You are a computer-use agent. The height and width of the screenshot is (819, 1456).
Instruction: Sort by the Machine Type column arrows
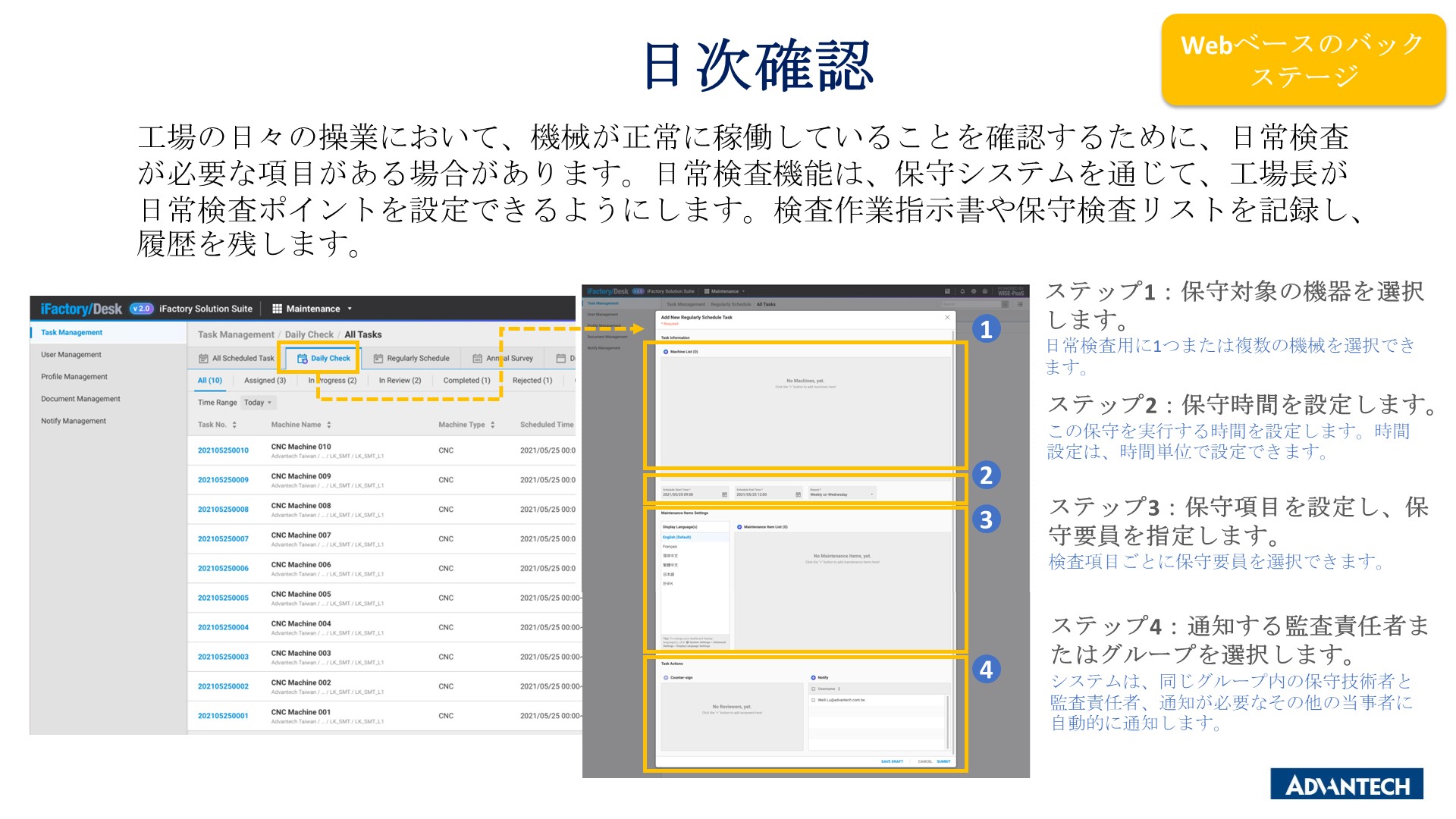tap(493, 425)
